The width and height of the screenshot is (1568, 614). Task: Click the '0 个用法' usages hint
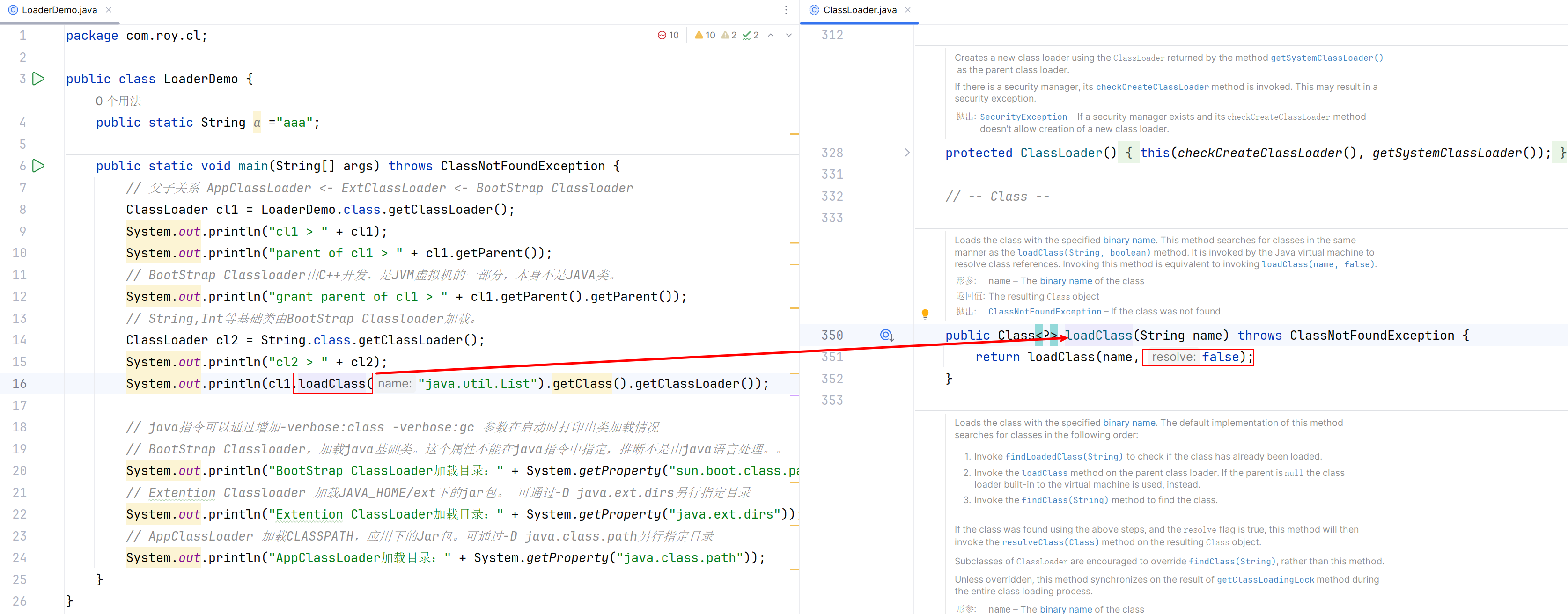(118, 101)
